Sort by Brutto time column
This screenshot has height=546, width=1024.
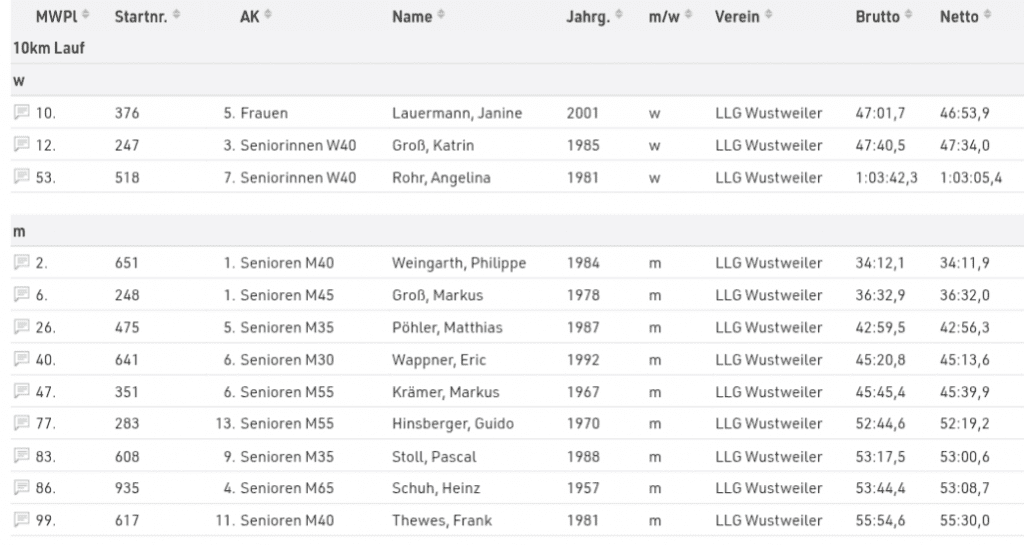[x=908, y=17]
